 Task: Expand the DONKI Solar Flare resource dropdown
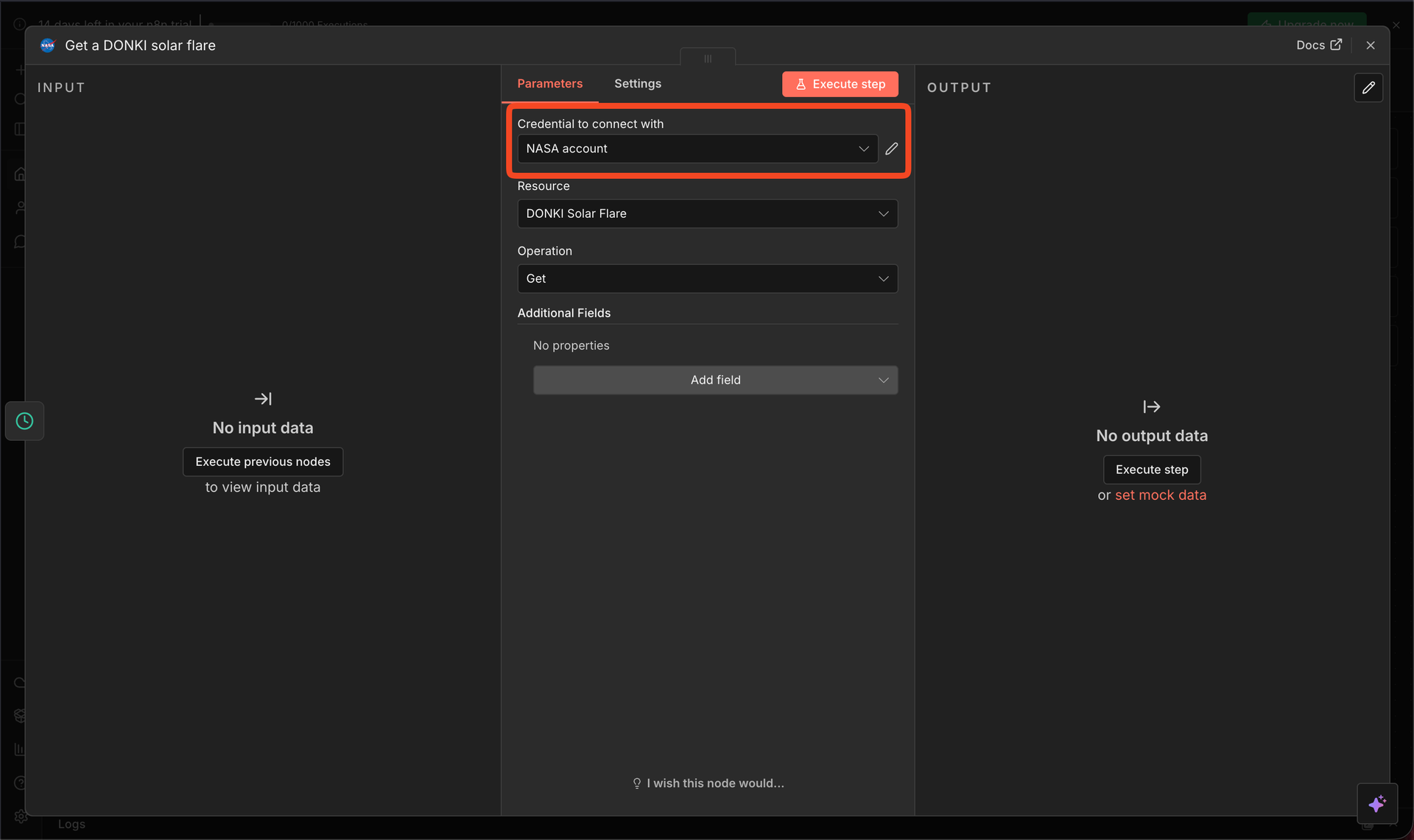(707, 213)
